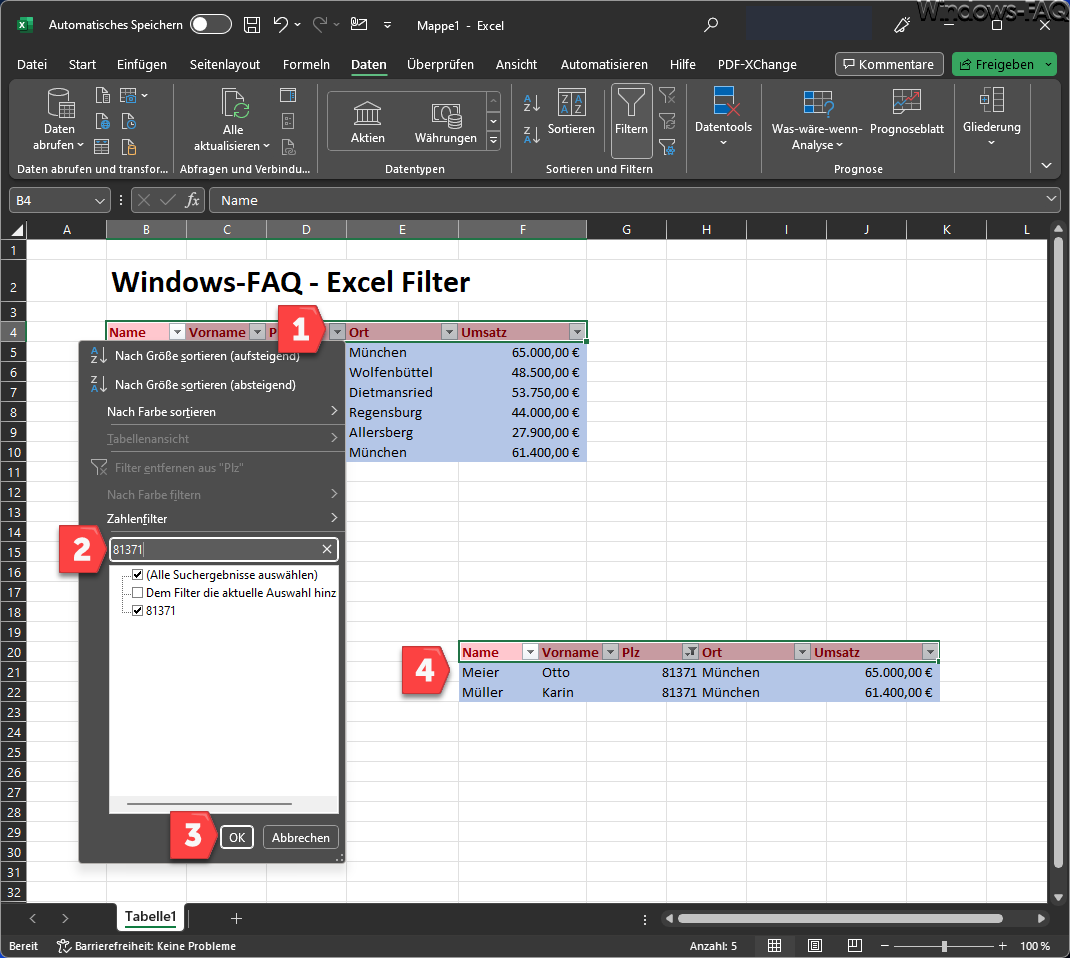1070x958 pixels.
Task: Click zoom in plus button
Action: point(1002,946)
